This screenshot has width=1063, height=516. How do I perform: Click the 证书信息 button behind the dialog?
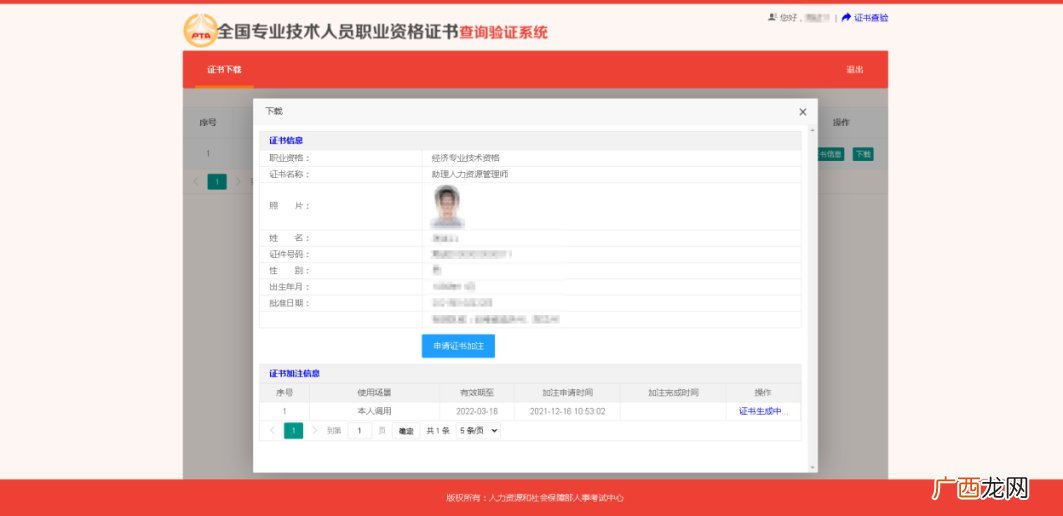(830, 154)
